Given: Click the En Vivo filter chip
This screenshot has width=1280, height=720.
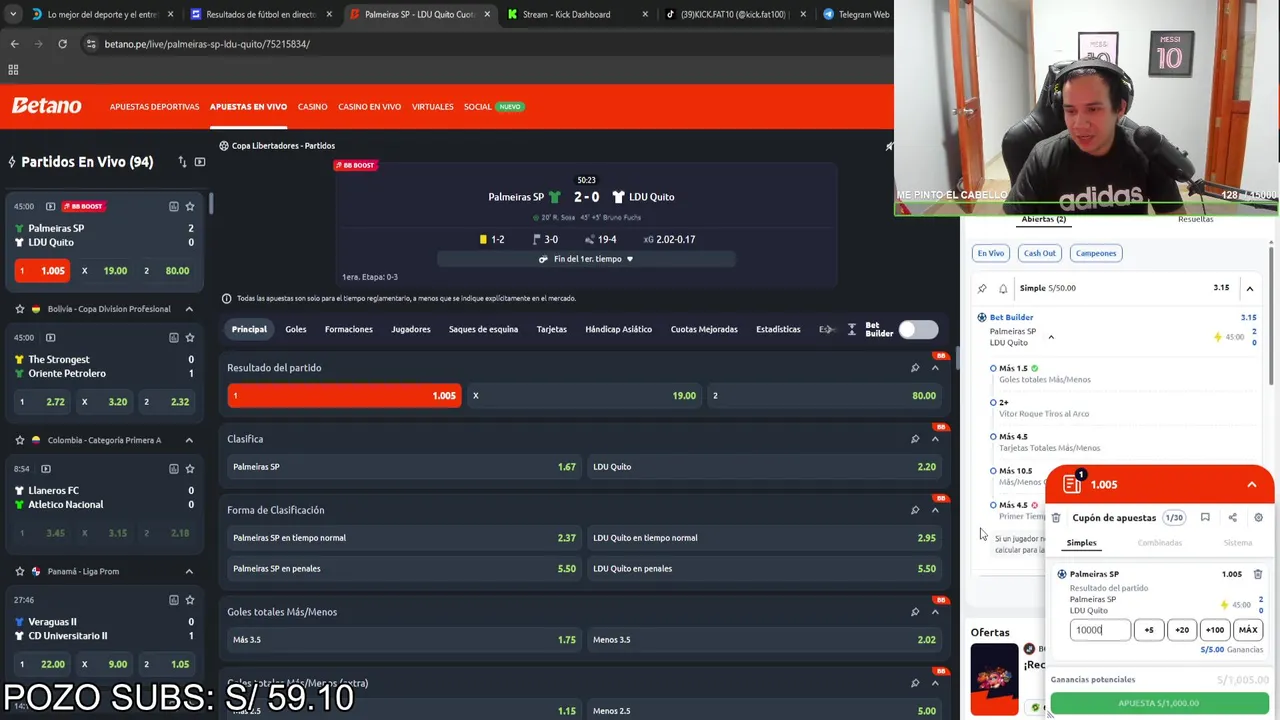Looking at the screenshot, I should click(x=991, y=253).
